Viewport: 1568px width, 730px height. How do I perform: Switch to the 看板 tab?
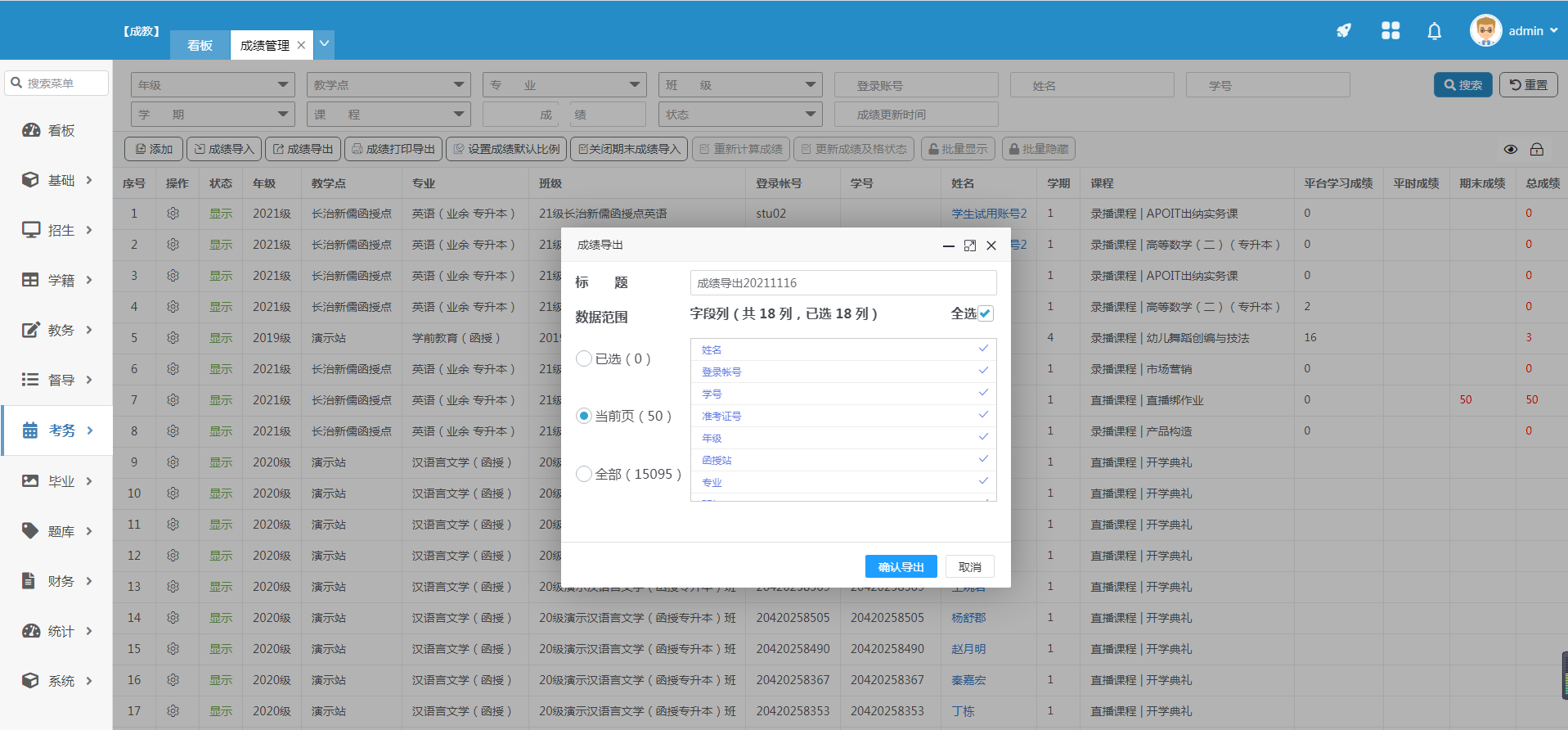click(200, 45)
